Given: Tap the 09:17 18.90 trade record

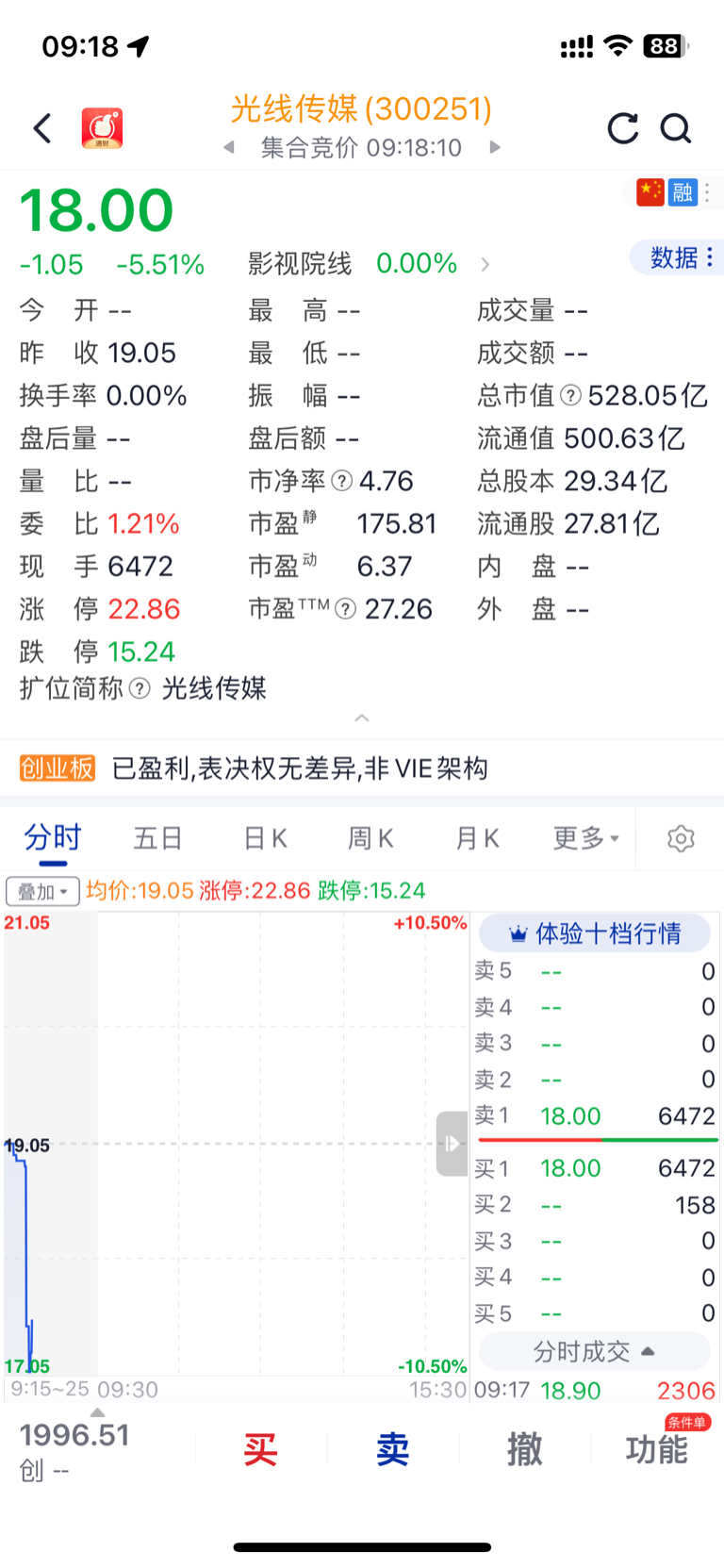Looking at the screenshot, I should [595, 1391].
